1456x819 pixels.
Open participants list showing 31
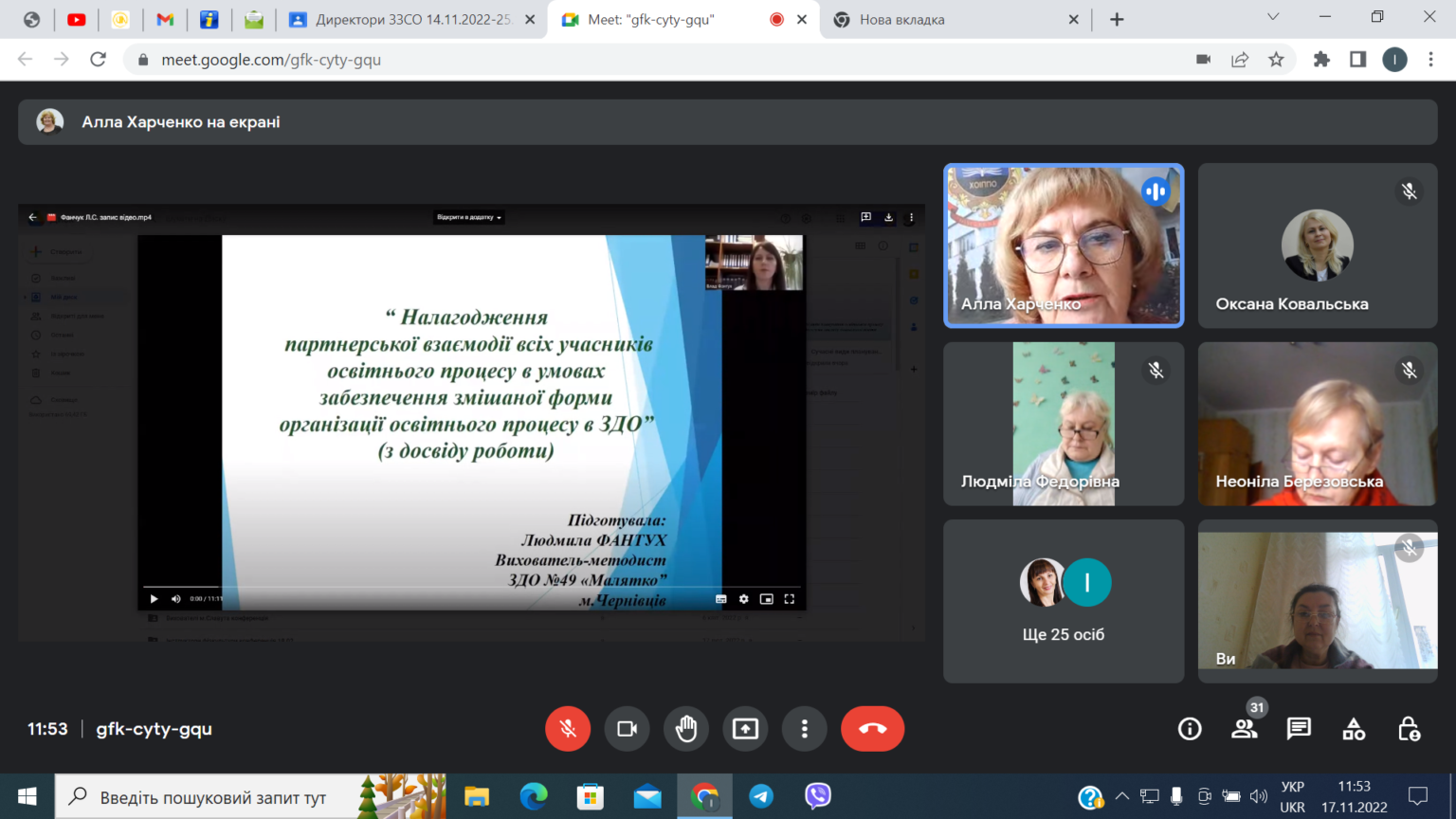[1245, 729]
